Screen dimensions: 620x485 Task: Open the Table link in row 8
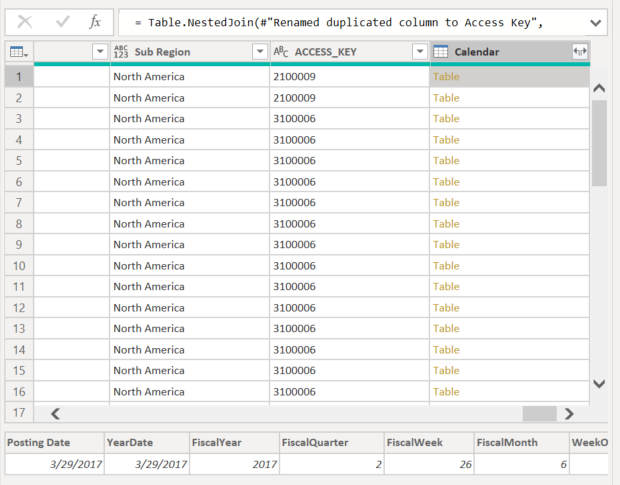(446, 224)
